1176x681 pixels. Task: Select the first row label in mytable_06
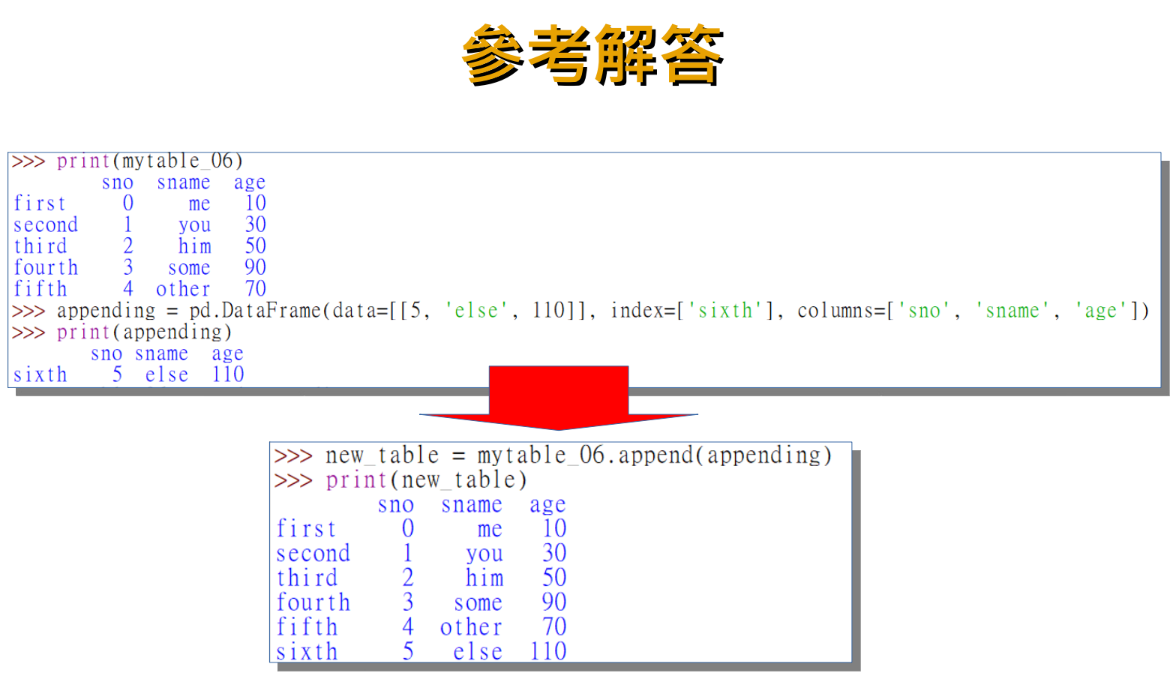click(x=39, y=203)
